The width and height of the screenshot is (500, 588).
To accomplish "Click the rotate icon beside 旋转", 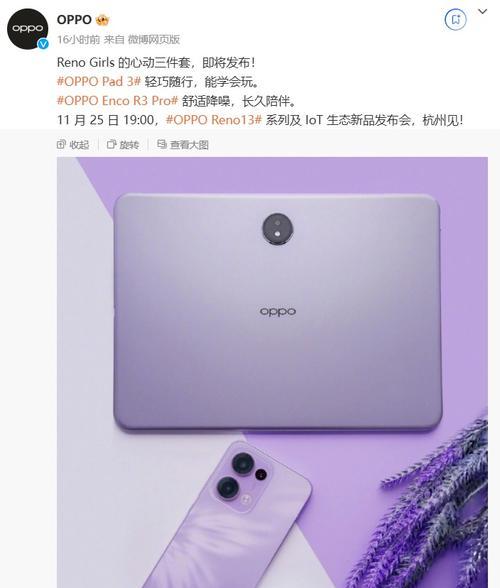I will 111,144.
